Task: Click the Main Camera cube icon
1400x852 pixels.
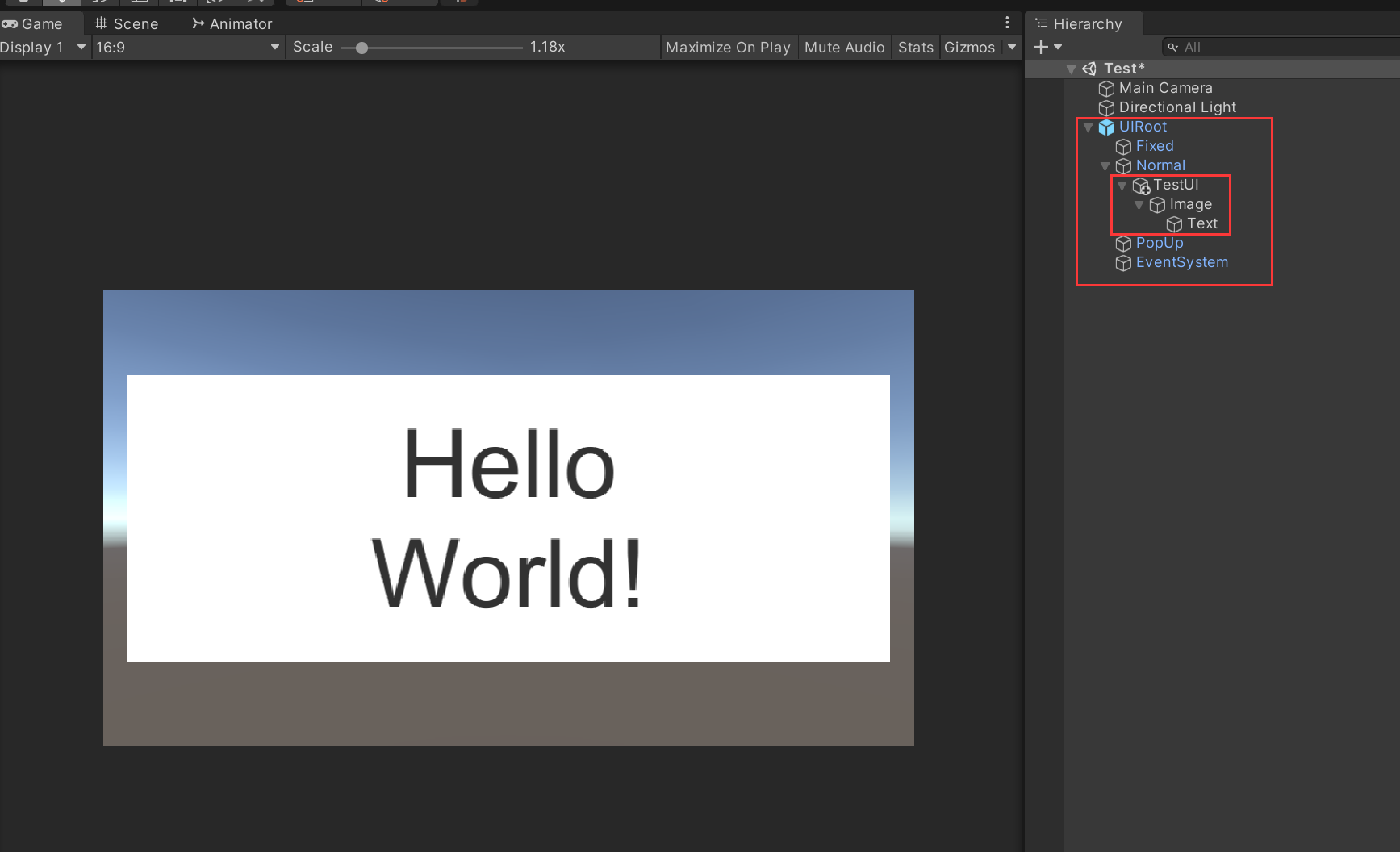Action: 1106,88
